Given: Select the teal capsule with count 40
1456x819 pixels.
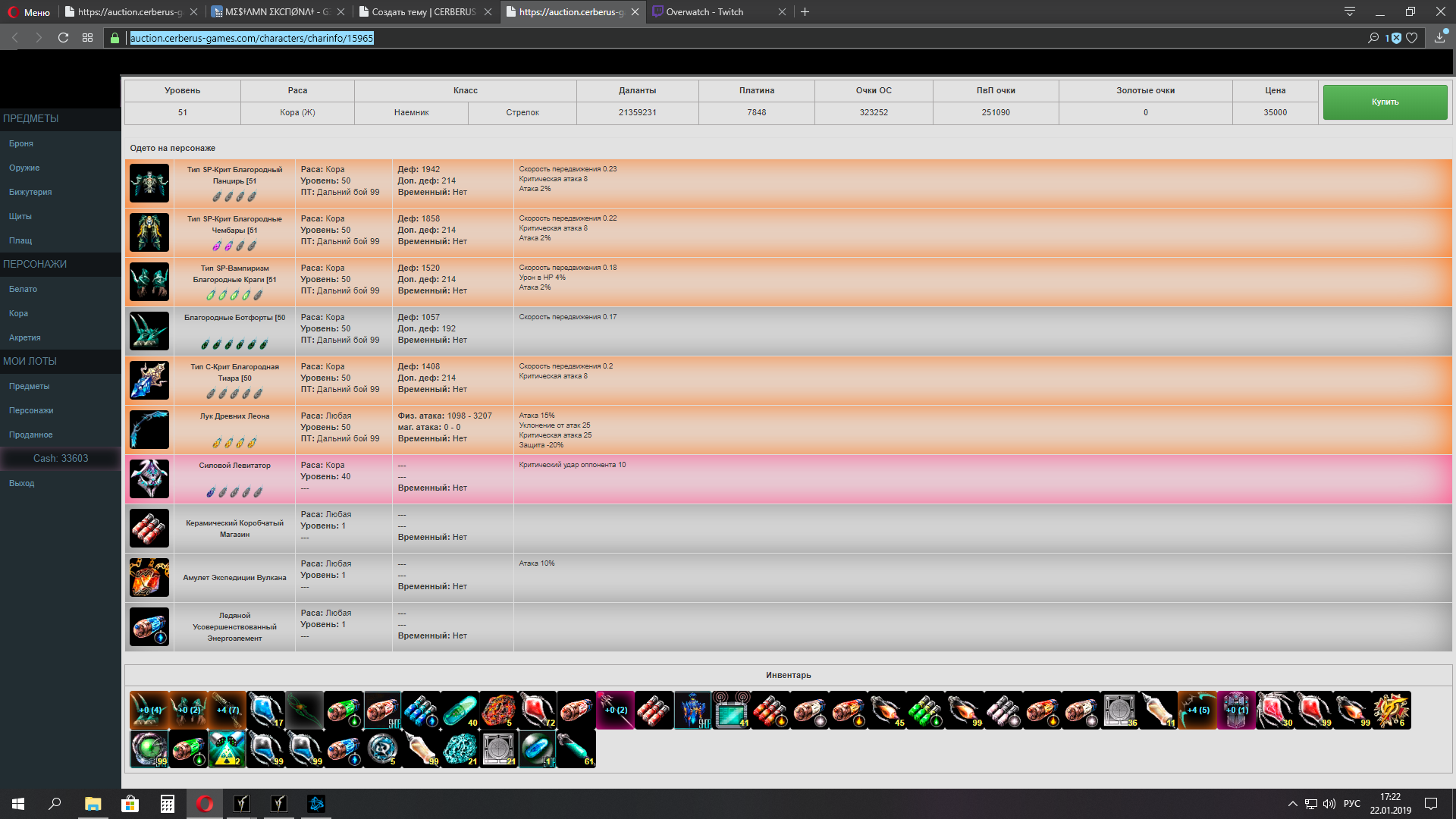Looking at the screenshot, I should (x=460, y=710).
